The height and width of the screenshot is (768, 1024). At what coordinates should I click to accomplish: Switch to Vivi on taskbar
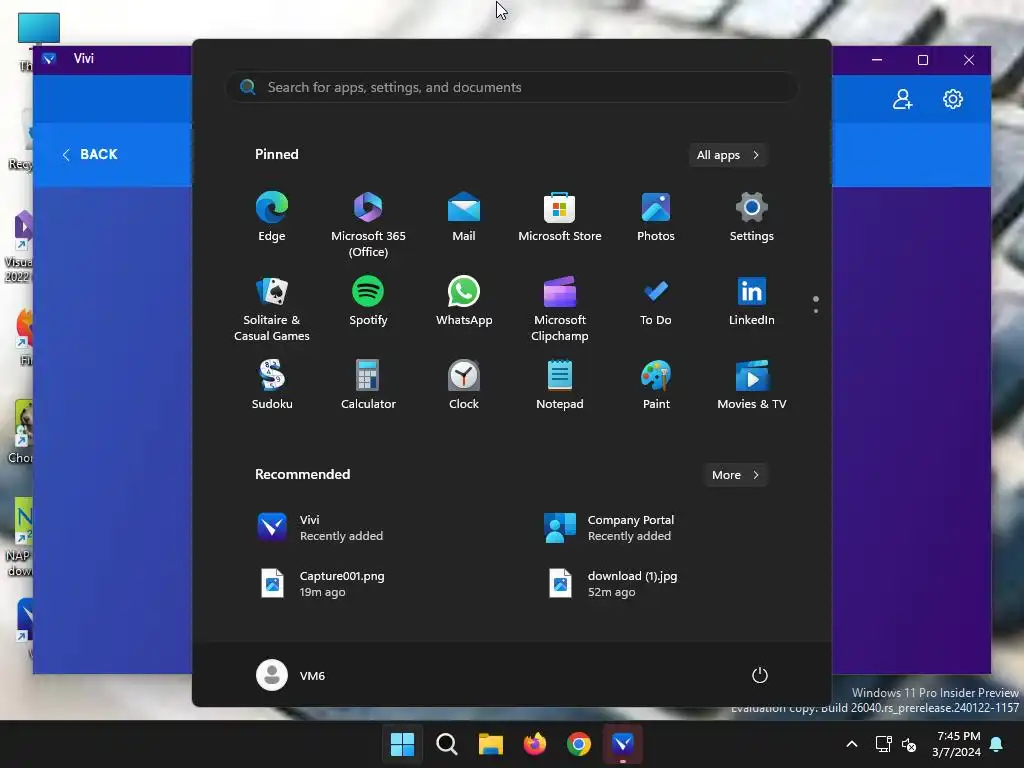623,744
